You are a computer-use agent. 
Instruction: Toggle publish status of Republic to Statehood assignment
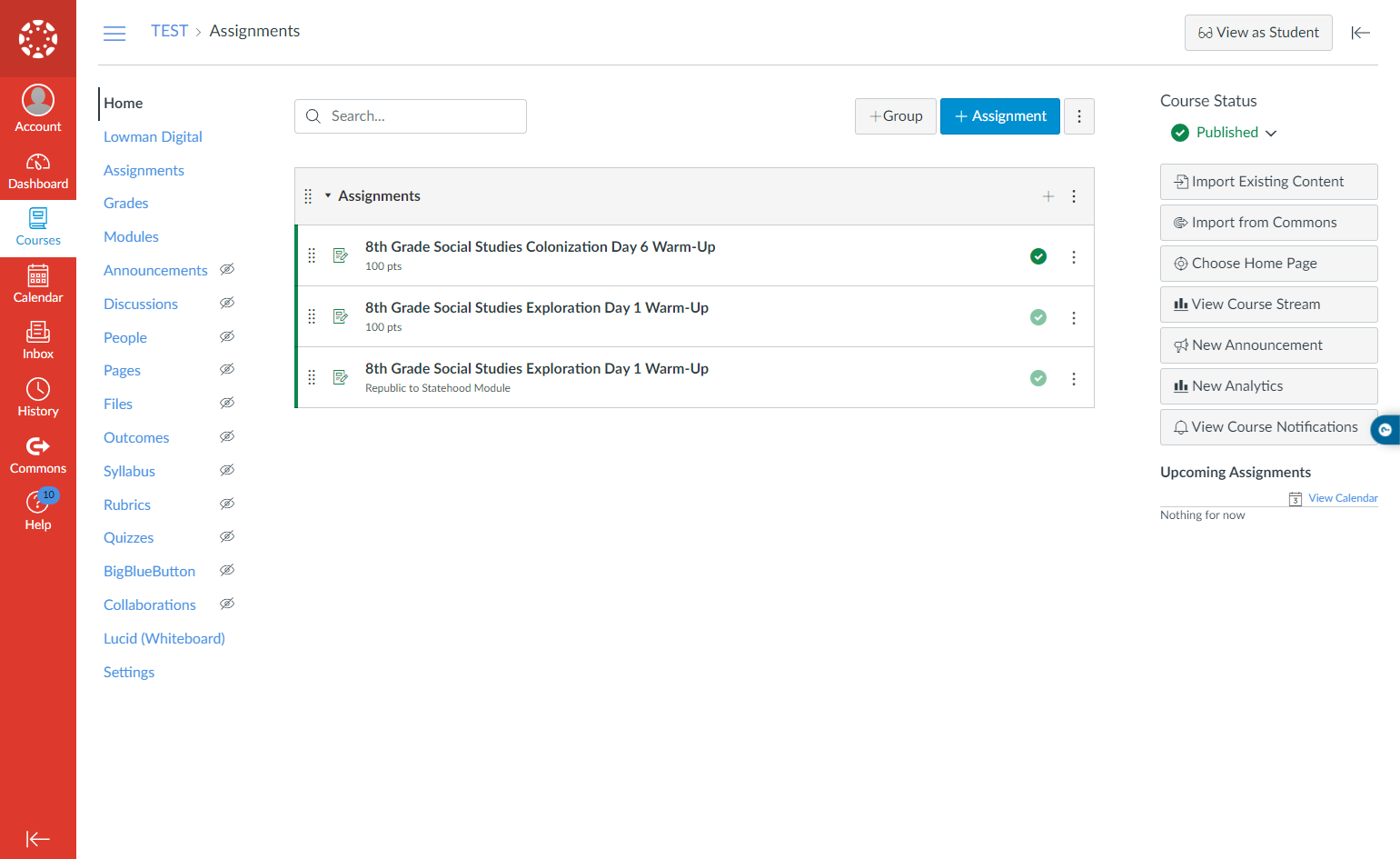(1038, 378)
